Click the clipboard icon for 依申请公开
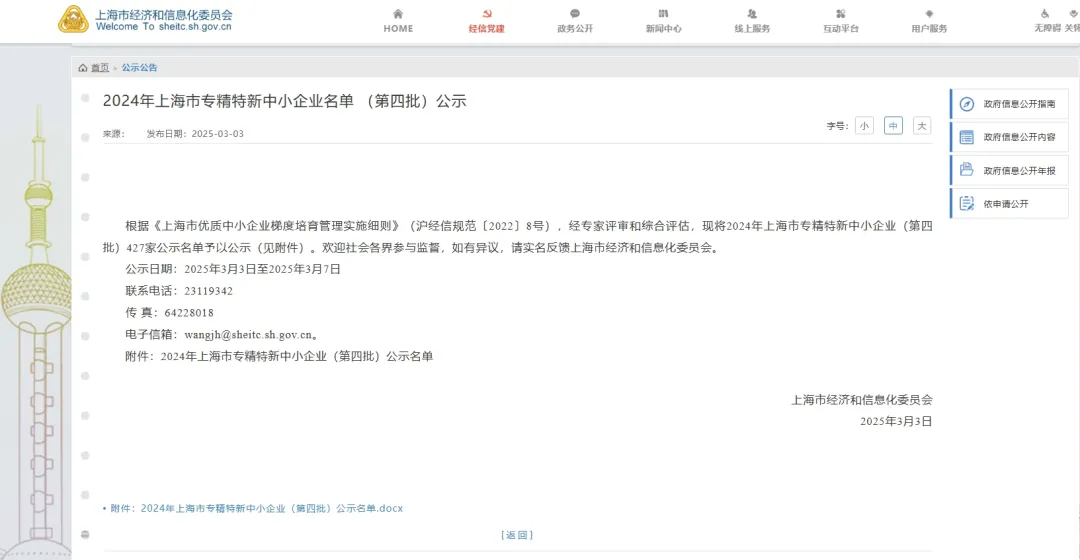1080x560 pixels. click(966, 204)
